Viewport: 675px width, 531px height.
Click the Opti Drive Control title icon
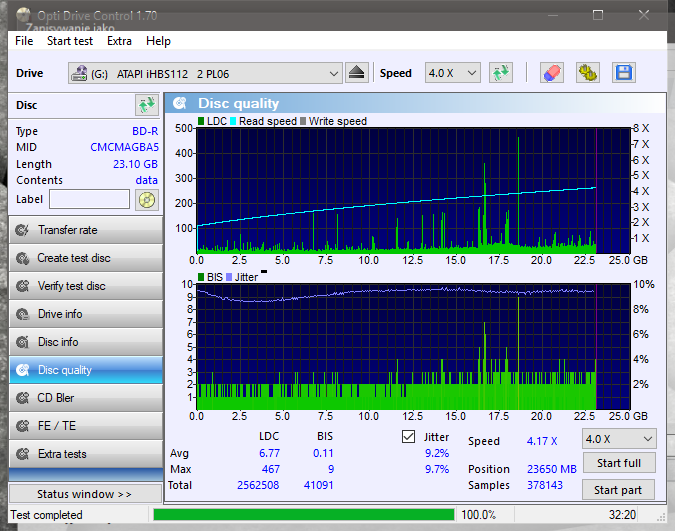point(23,15)
